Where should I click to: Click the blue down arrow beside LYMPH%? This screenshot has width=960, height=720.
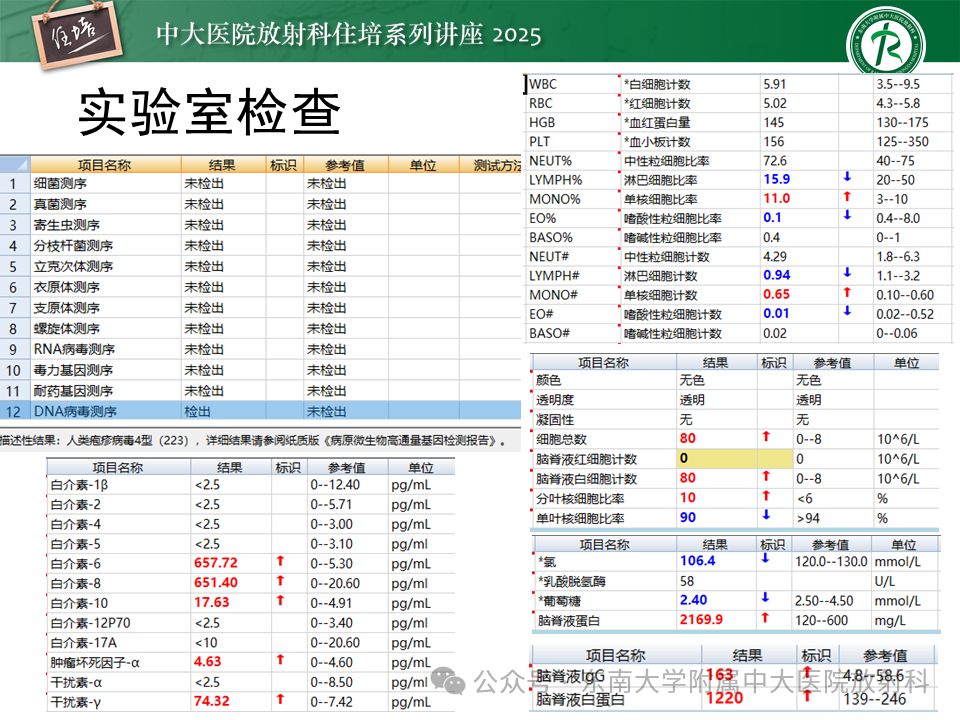pyautogui.click(x=848, y=179)
